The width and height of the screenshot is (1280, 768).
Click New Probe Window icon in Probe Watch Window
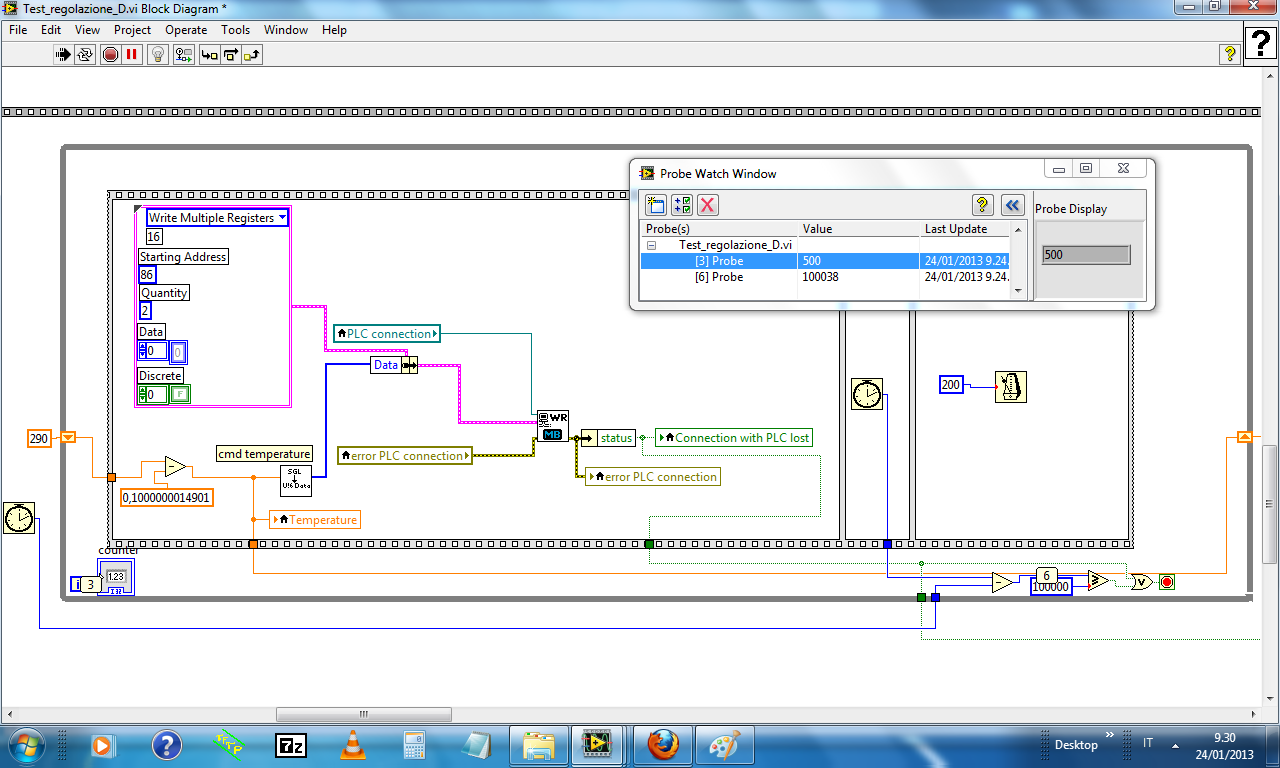pos(655,205)
